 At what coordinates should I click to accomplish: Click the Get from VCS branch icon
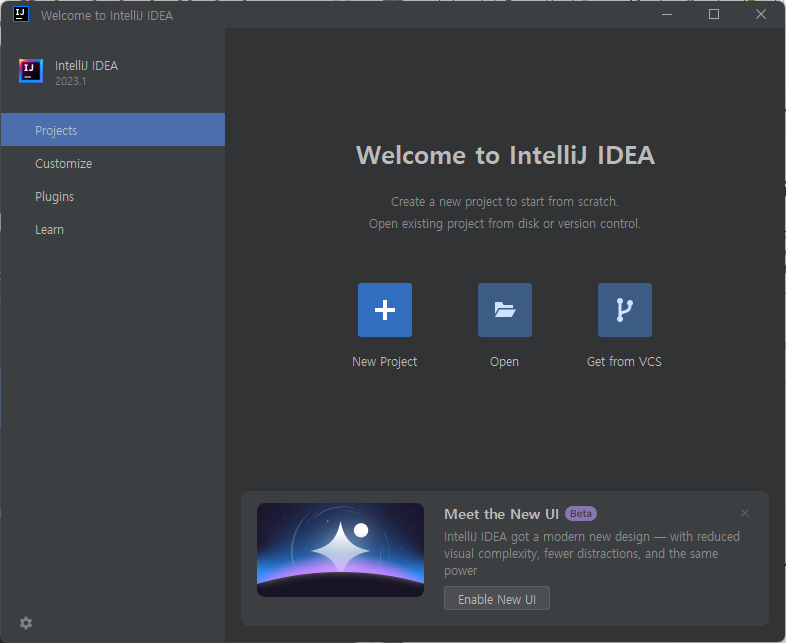(625, 310)
